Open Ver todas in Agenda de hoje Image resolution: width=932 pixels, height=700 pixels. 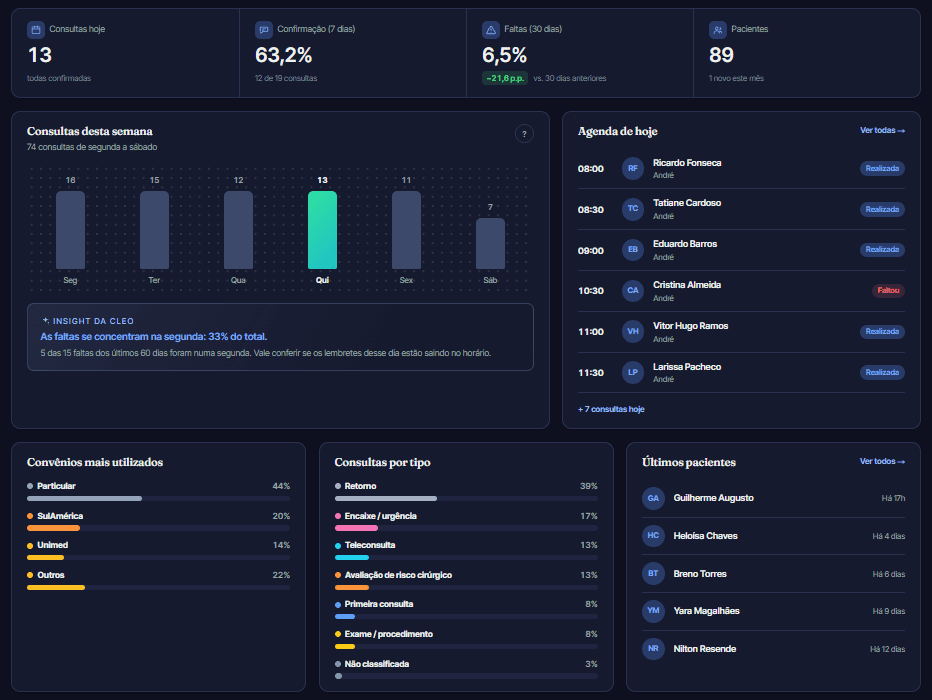point(882,130)
